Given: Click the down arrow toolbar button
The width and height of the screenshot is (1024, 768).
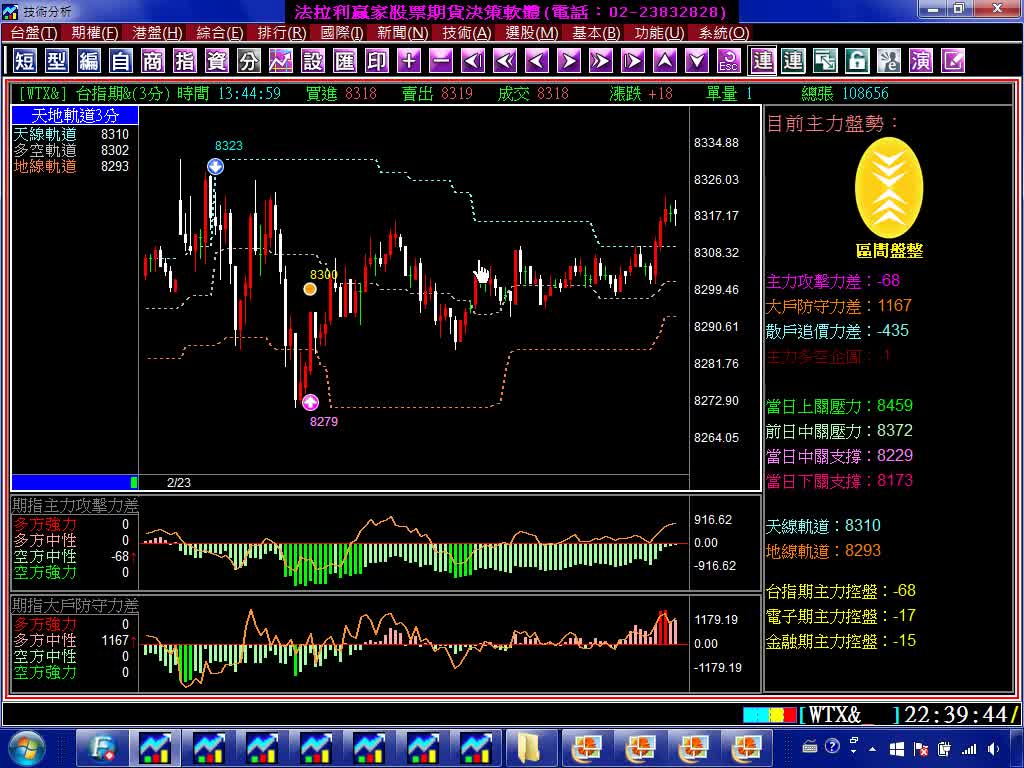Looking at the screenshot, I should [x=697, y=61].
